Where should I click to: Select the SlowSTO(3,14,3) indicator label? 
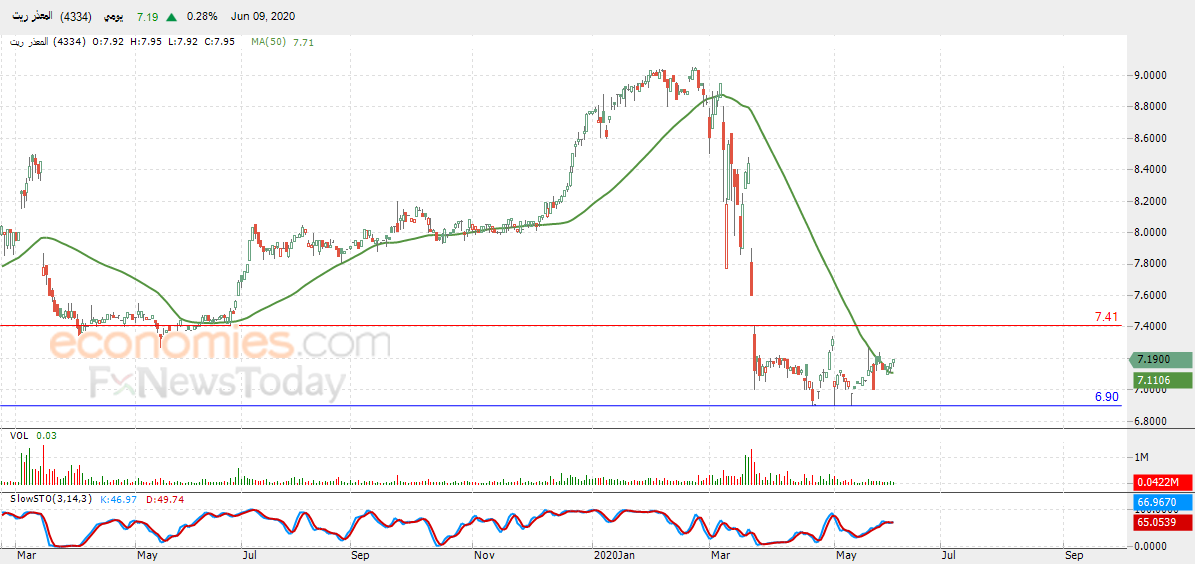point(51,498)
